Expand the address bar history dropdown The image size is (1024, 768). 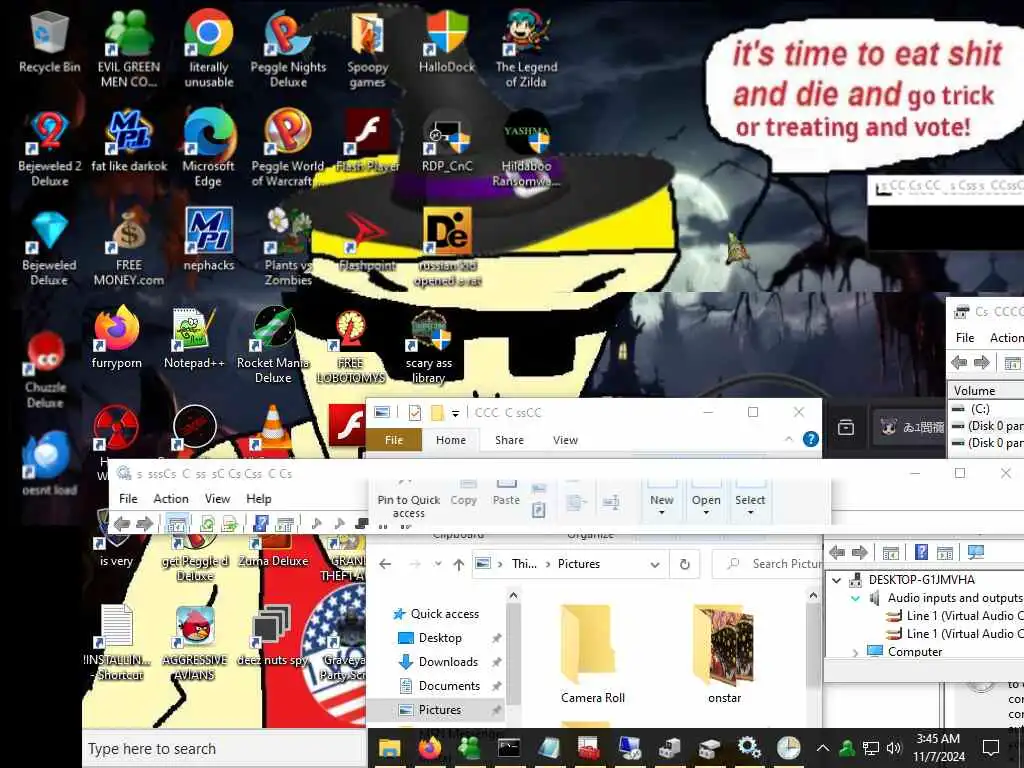654,565
